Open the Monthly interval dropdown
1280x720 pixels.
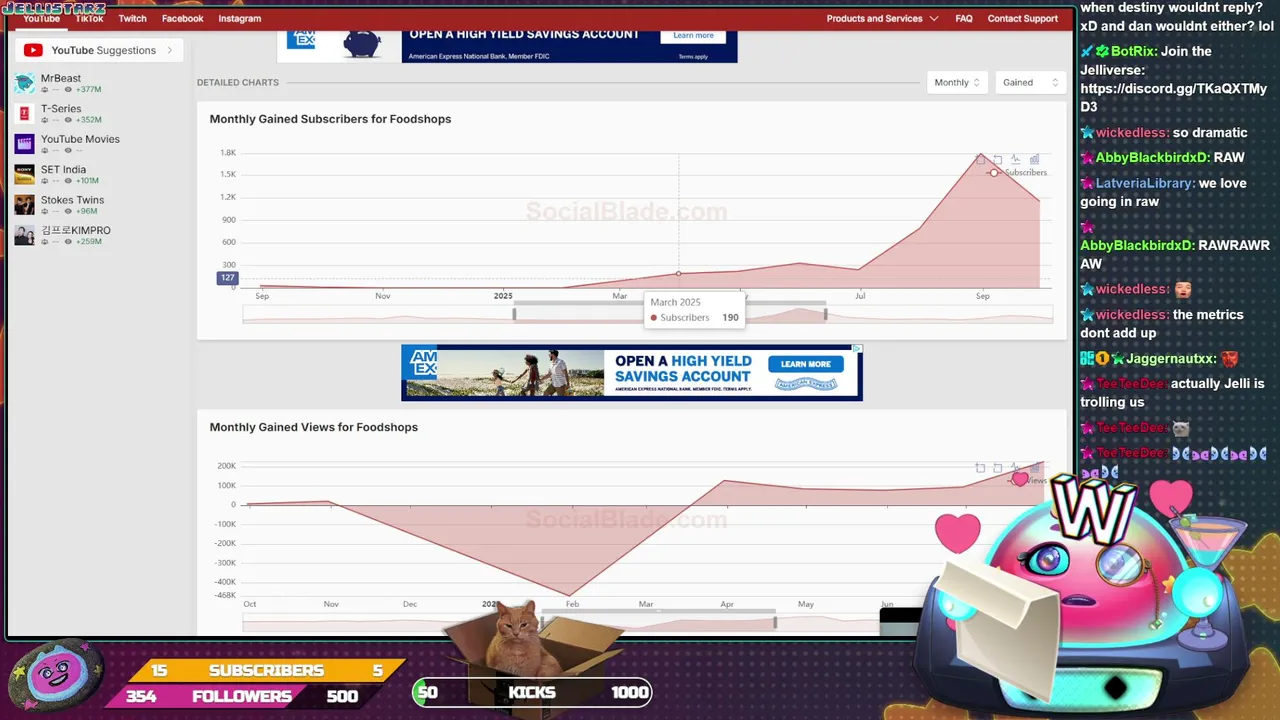(957, 83)
